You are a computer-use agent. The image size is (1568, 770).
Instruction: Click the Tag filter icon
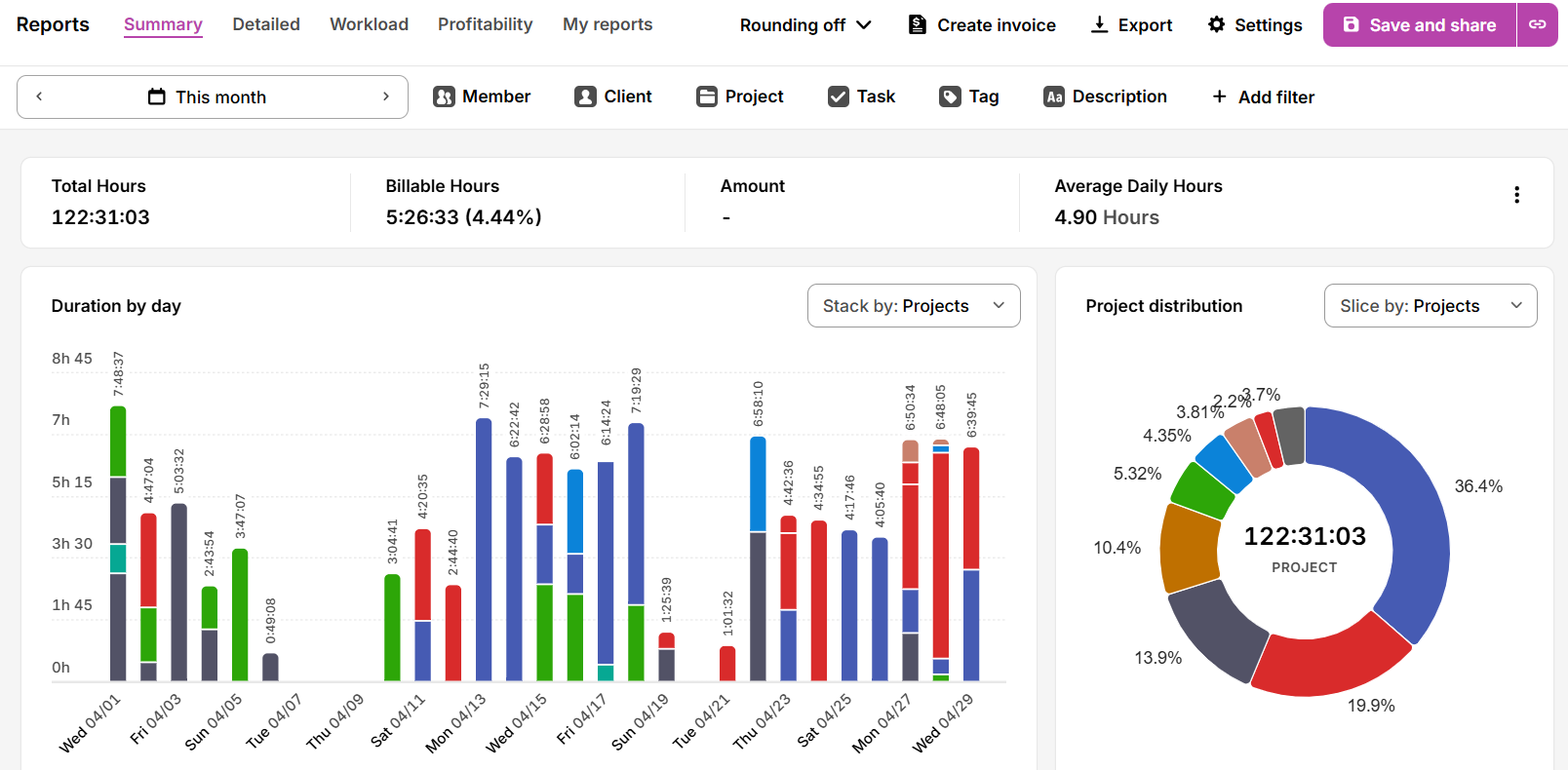950,96
